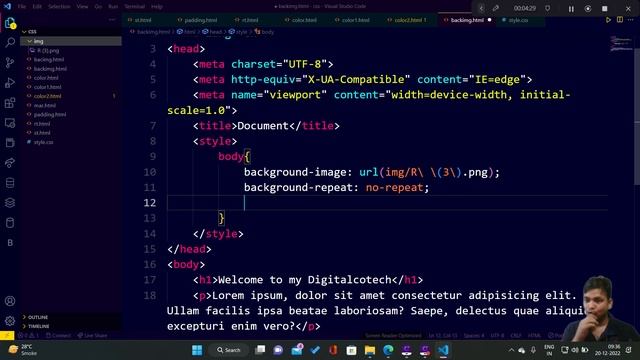
Task: Pause the screen recording
Action: tap(571, 9)
